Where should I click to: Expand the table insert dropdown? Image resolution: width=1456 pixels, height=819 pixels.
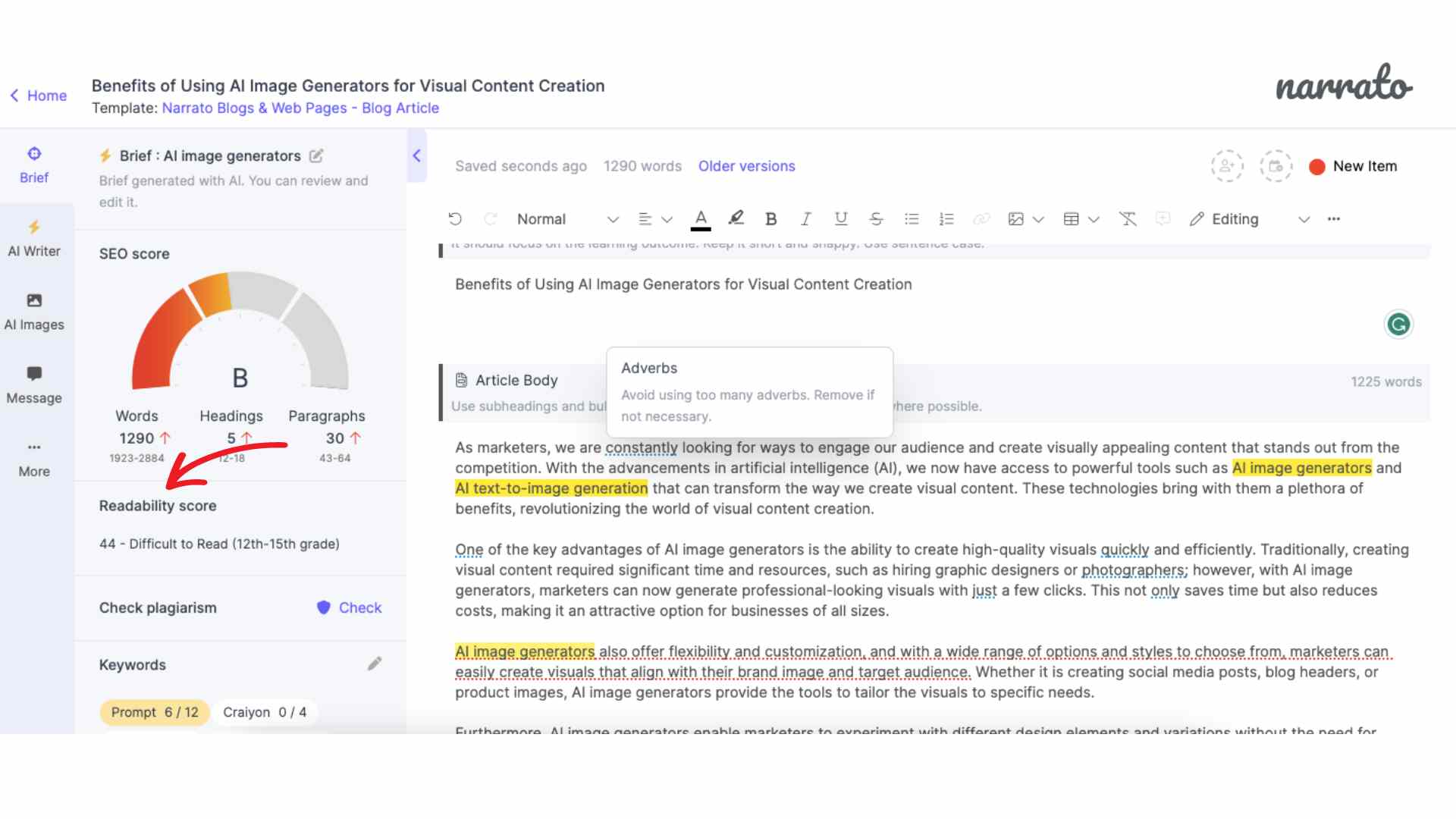coord(1093,219)
